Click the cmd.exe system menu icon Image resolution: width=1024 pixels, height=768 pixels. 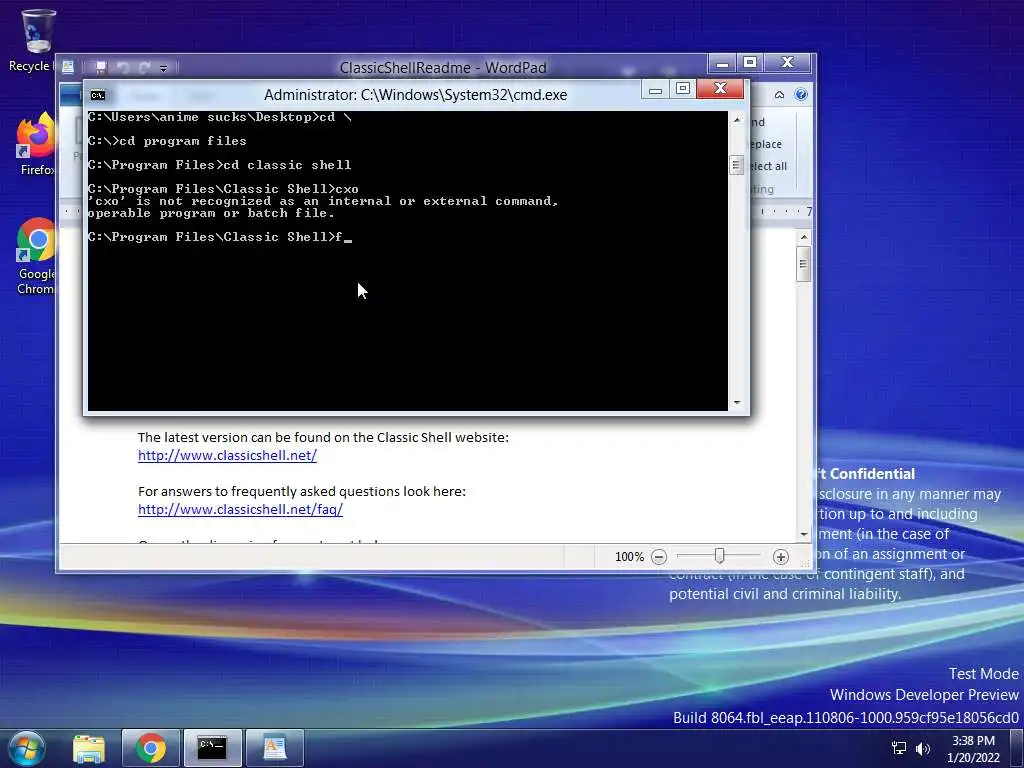[98, 95]
